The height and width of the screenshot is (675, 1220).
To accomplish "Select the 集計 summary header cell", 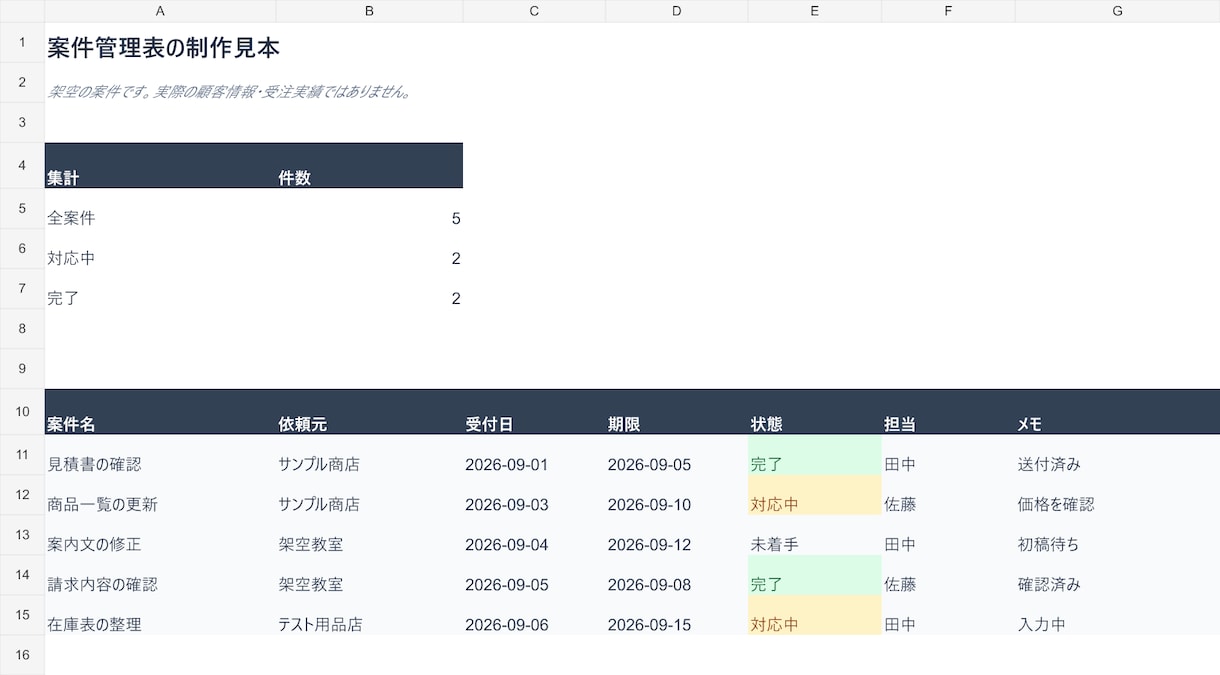I will [x=160, y=165].
